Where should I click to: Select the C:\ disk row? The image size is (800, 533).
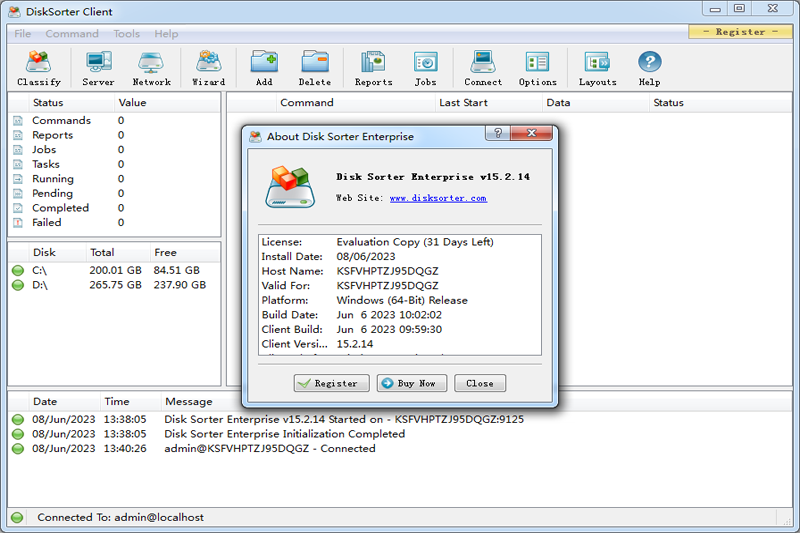pyautogui.click(x=40, y=270)
